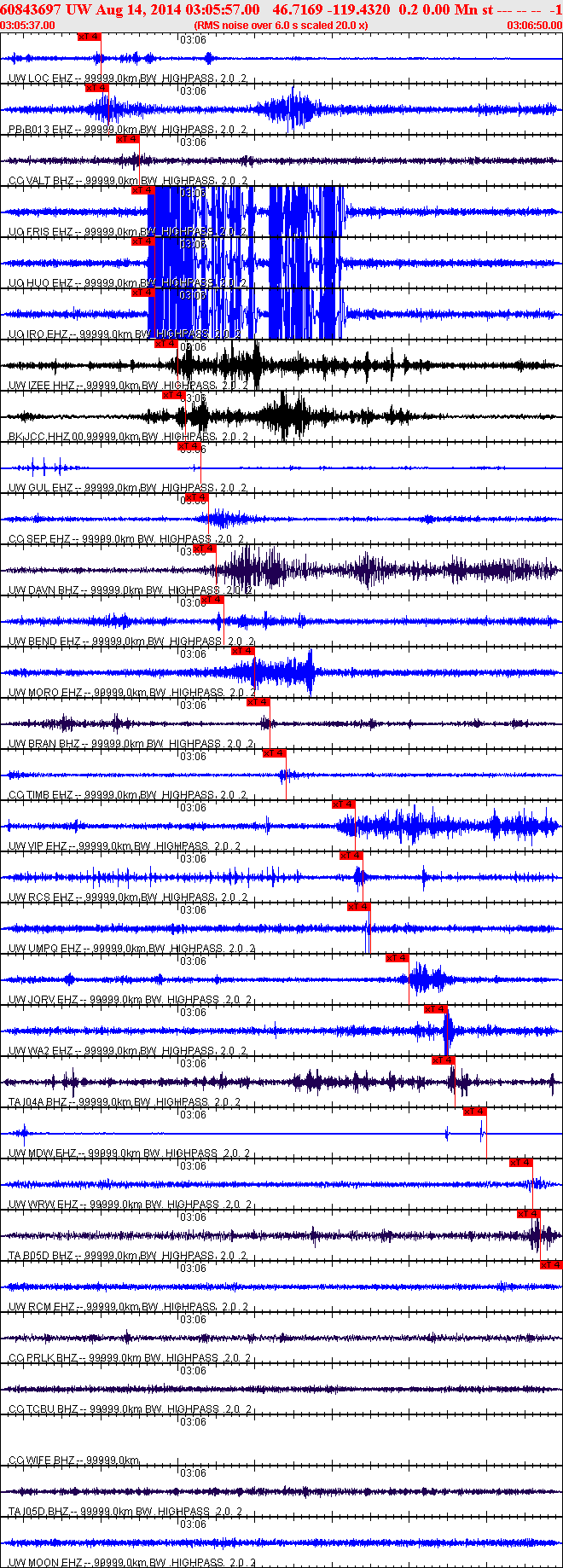Select the CC TCBU BHZ station label
Screen dimensions: 563x1568
pos(43,1409)
